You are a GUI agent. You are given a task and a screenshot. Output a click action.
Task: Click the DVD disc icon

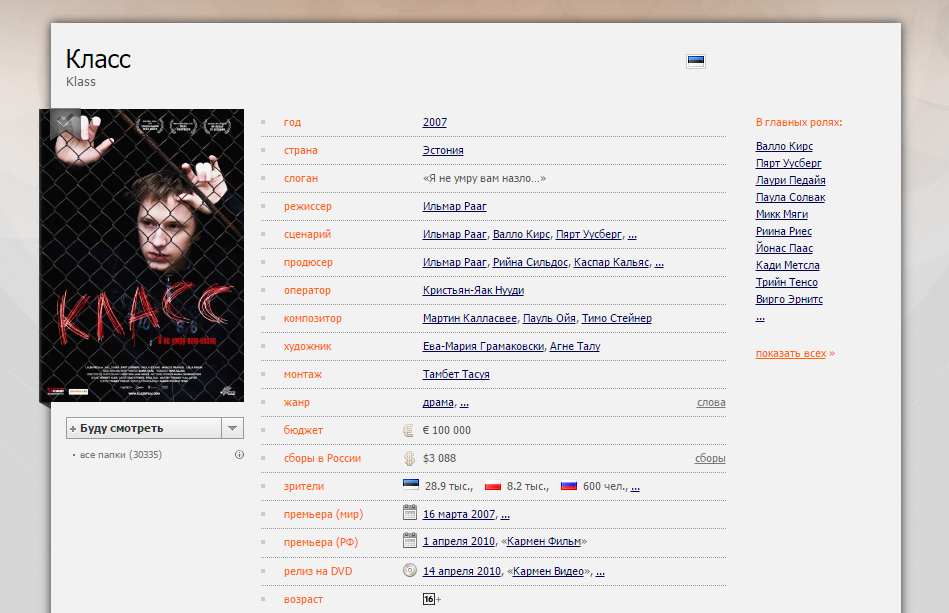pyautogui.click(x=409, y=571)
